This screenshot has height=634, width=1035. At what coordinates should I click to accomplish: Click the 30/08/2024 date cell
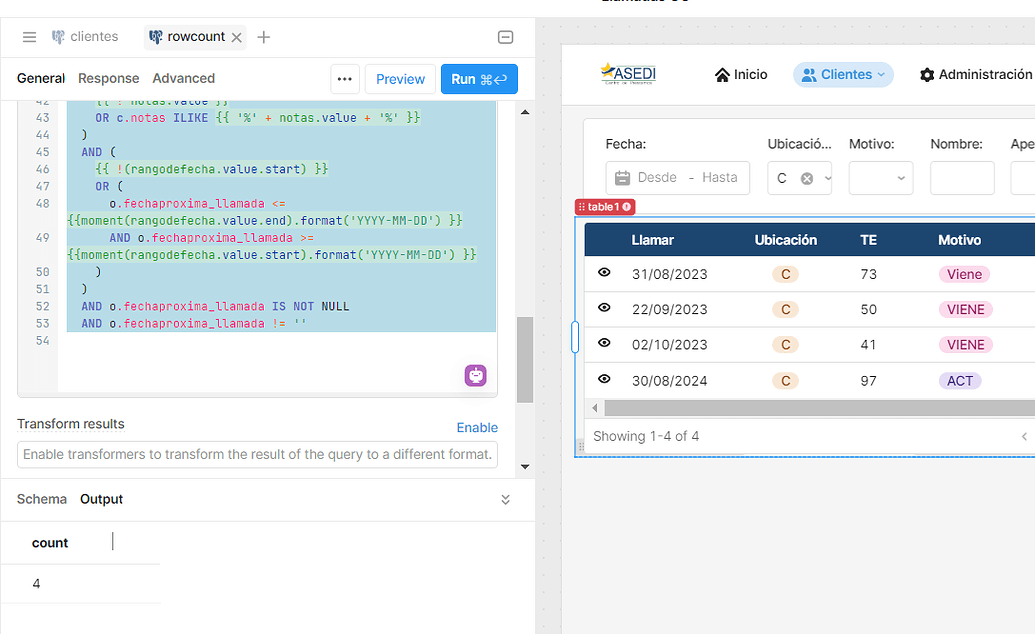[669, 381]
